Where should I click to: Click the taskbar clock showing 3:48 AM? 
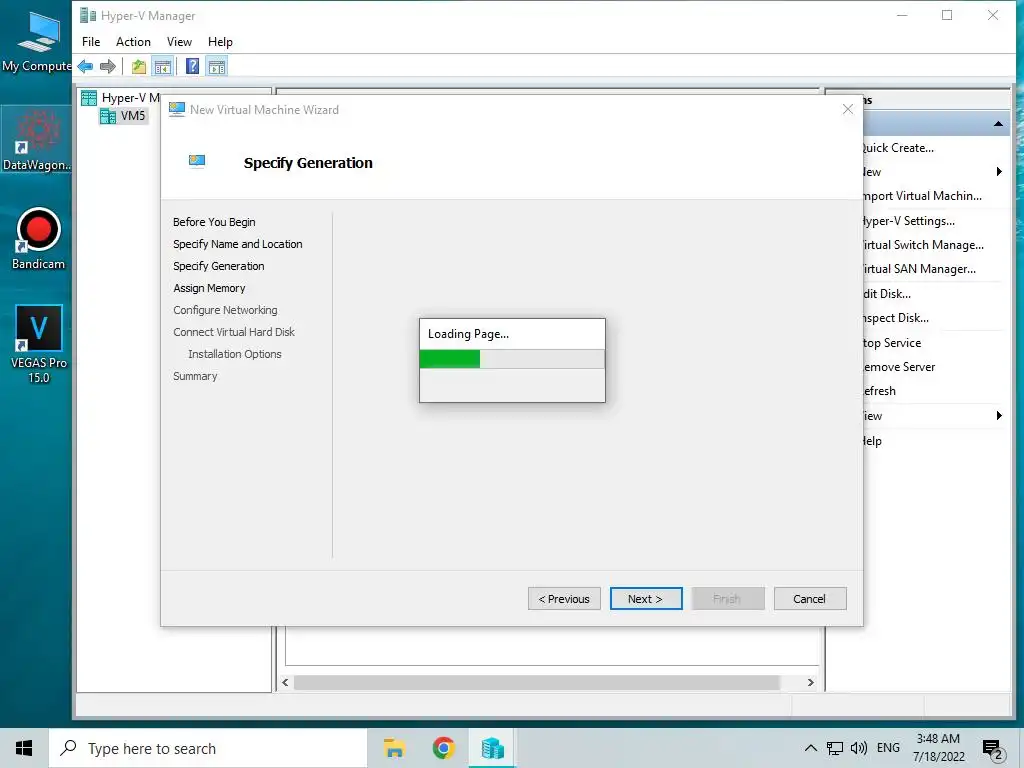938,748
